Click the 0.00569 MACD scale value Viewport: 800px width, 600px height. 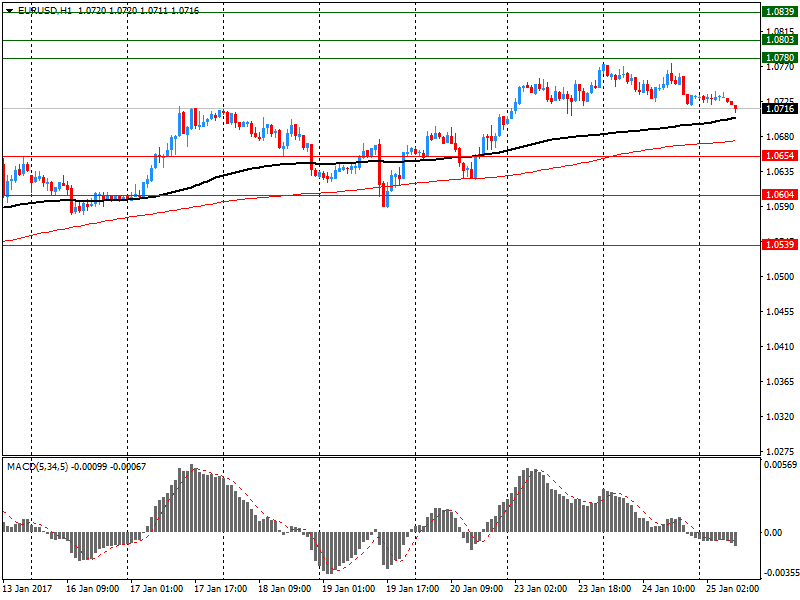click(x=780, y=465)
